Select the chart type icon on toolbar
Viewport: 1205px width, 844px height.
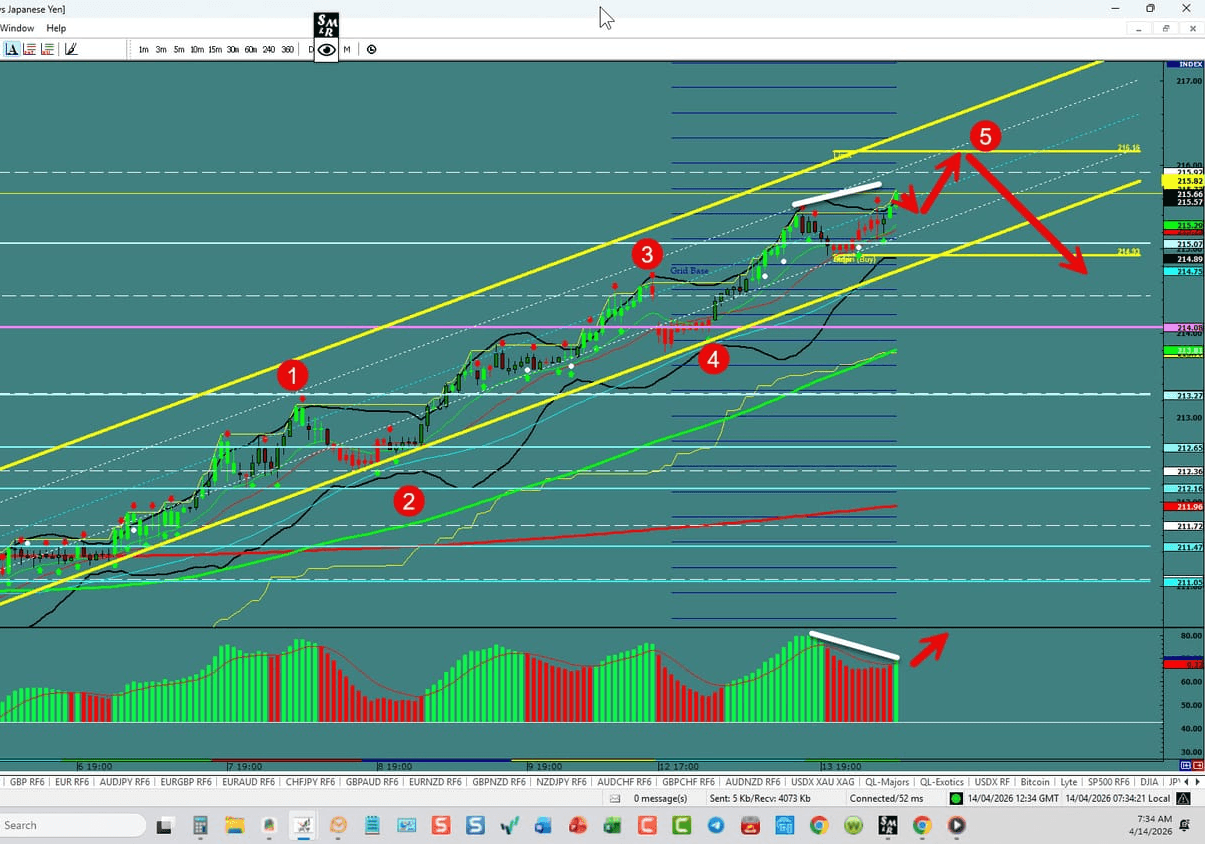(11, 48)
